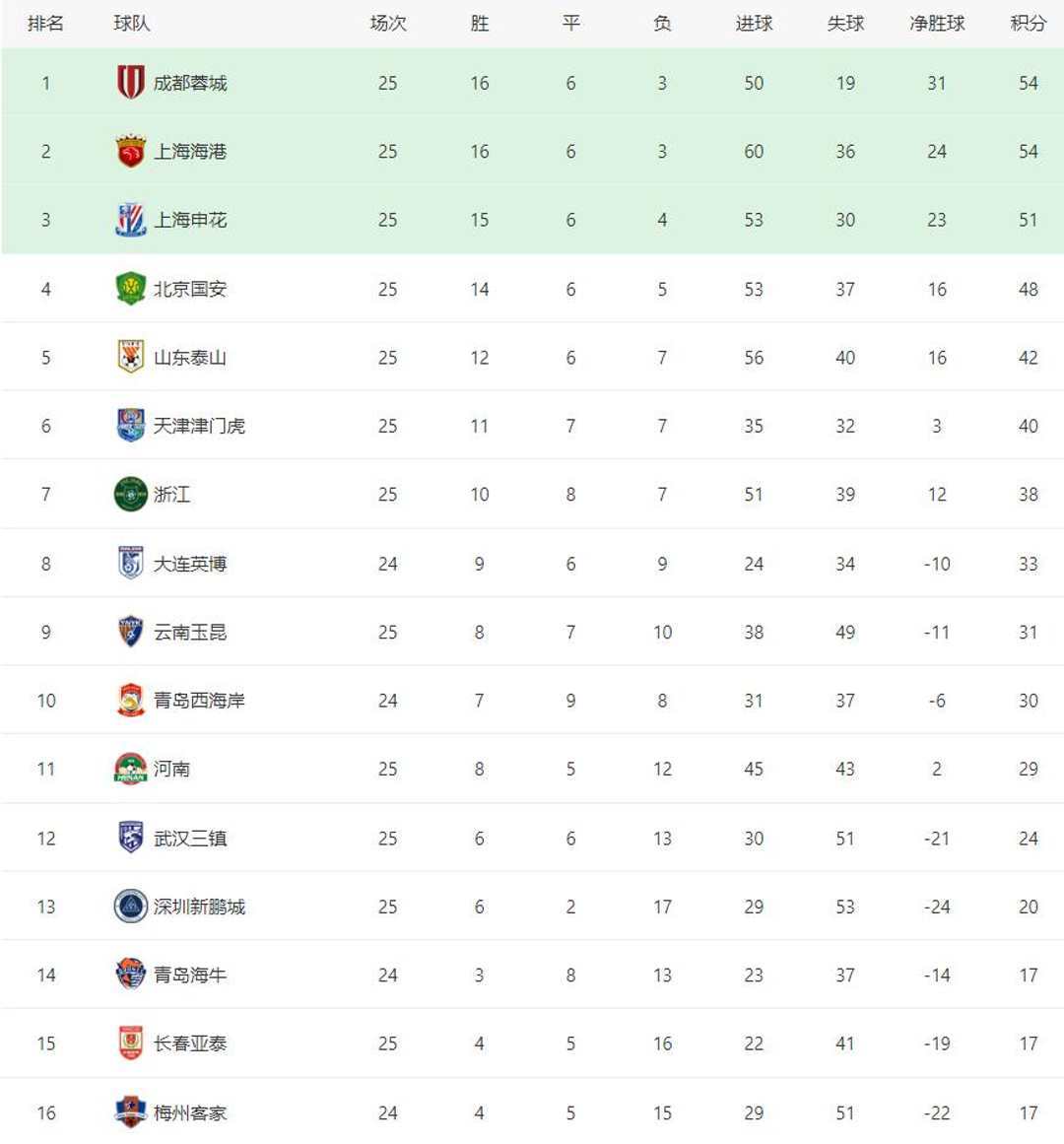Image resolution: width=1064 pixels, height=1144 pixels.
Task: Click the Shandong Taishan (山东泰山) team logo
Action: point(130,357)
